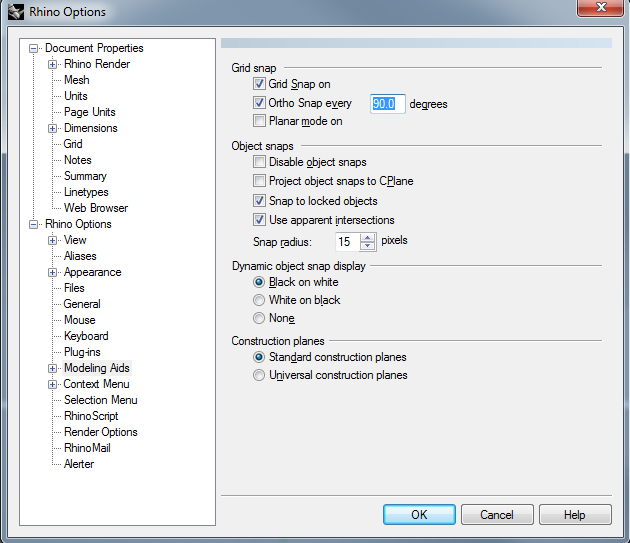The width and height of the screenshot is (630, 543).
Task: Choose White on black snap display
Action: [259, 300]
